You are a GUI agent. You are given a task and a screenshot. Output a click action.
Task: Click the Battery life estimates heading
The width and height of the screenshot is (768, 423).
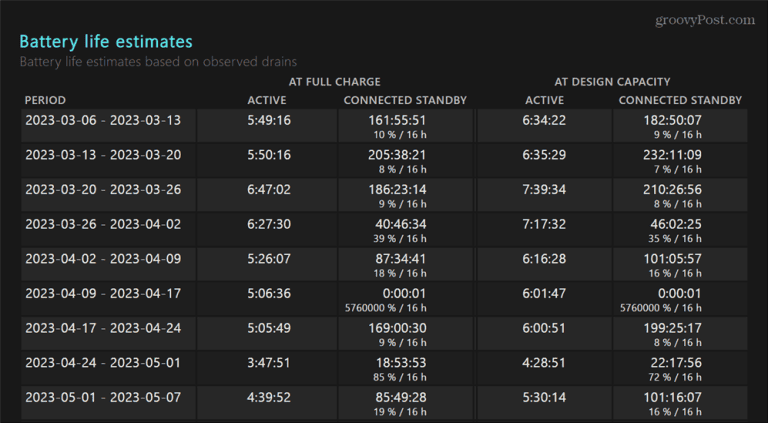click(x=106, y=41)
